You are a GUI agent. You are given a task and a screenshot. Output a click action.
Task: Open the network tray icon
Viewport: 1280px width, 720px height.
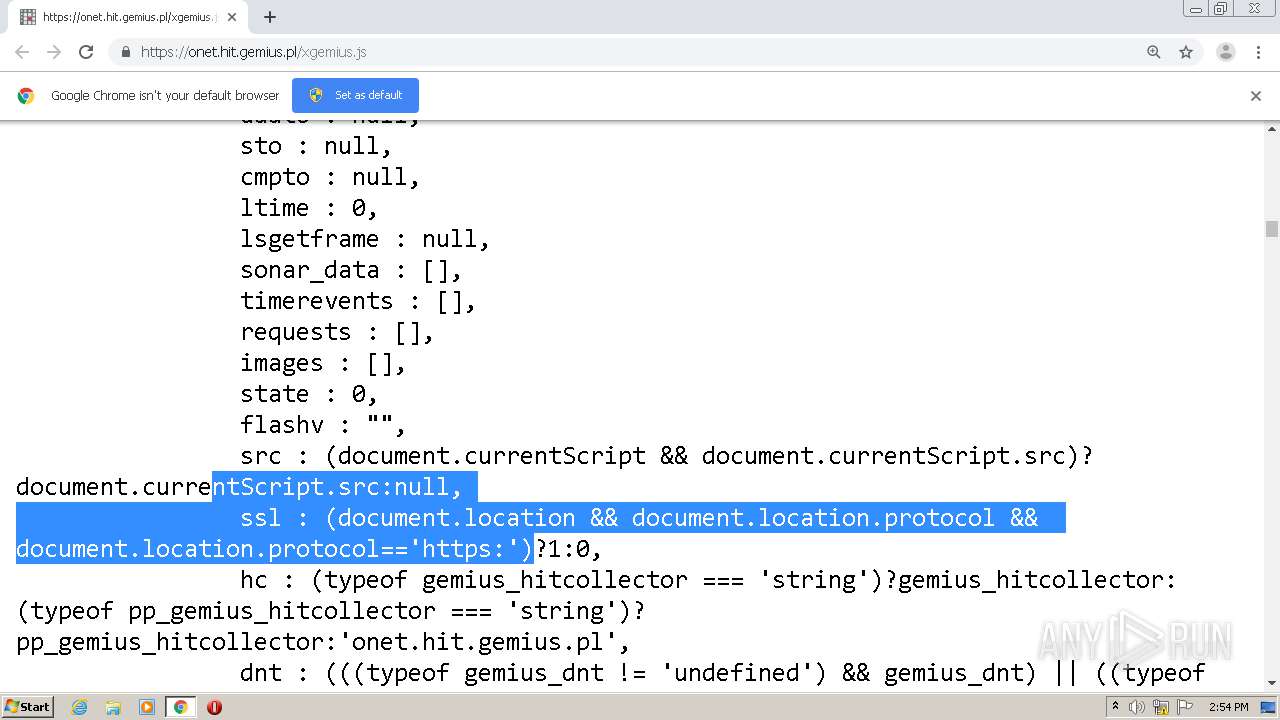point(1161,707)
